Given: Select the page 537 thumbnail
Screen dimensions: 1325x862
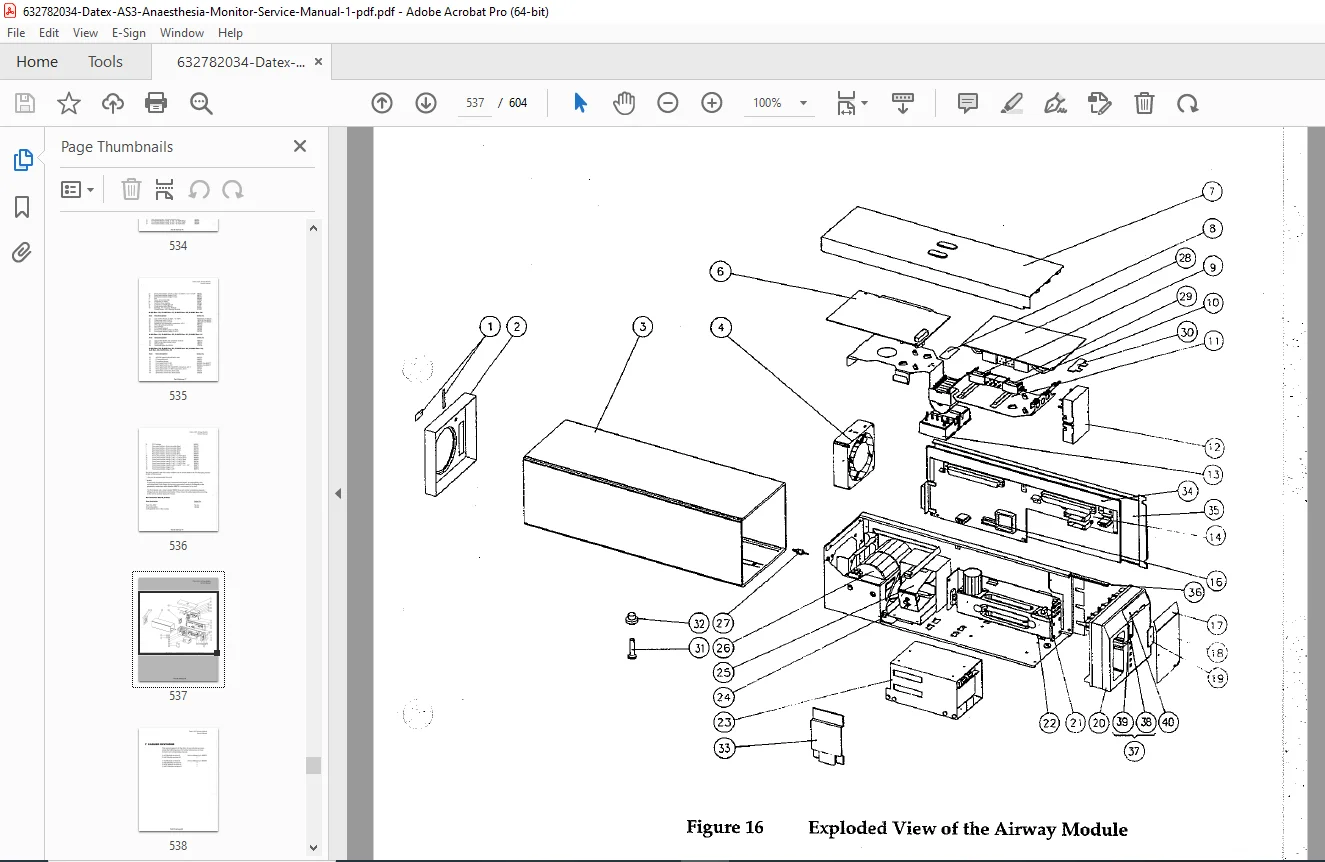Looking at the screenshot, I should point(178,630).
